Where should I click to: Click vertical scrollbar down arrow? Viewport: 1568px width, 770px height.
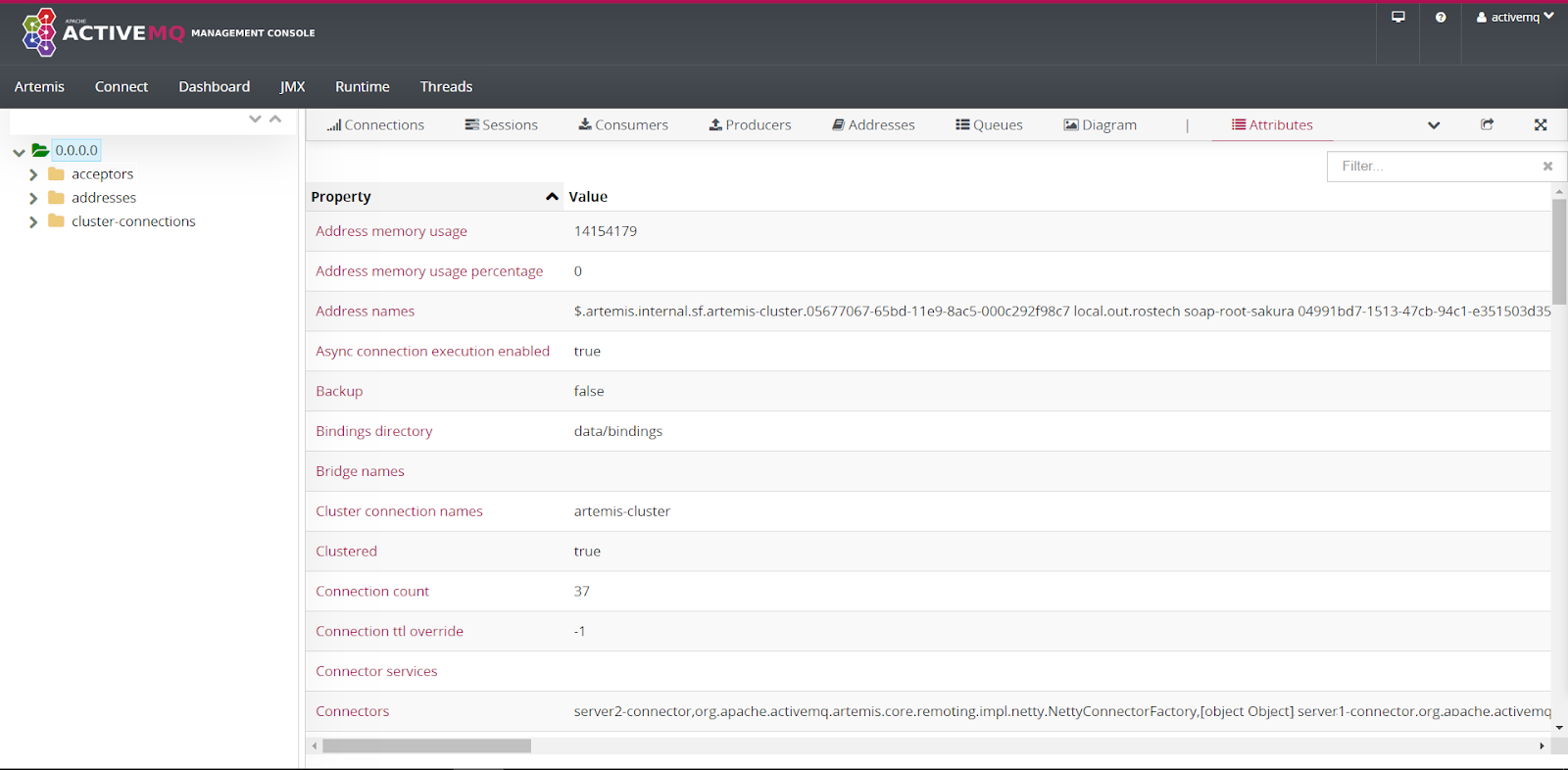1559,728
